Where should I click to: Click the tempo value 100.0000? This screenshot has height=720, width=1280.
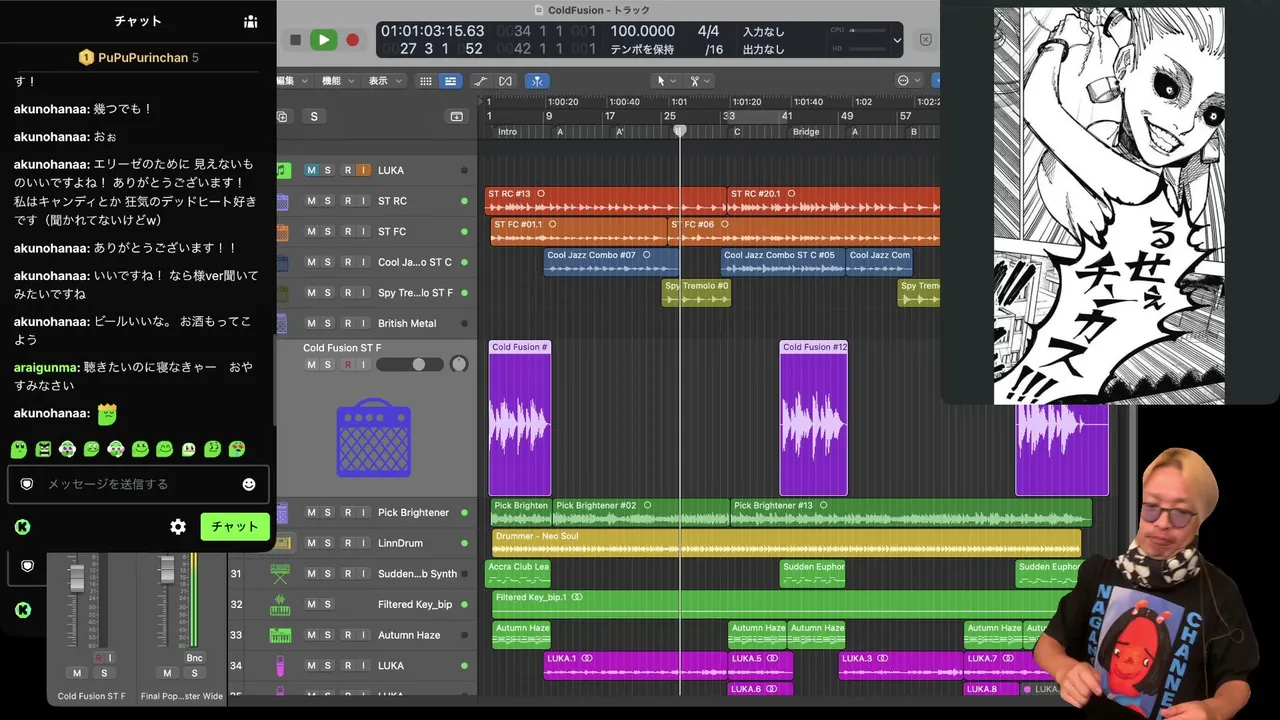pos(642,32)
